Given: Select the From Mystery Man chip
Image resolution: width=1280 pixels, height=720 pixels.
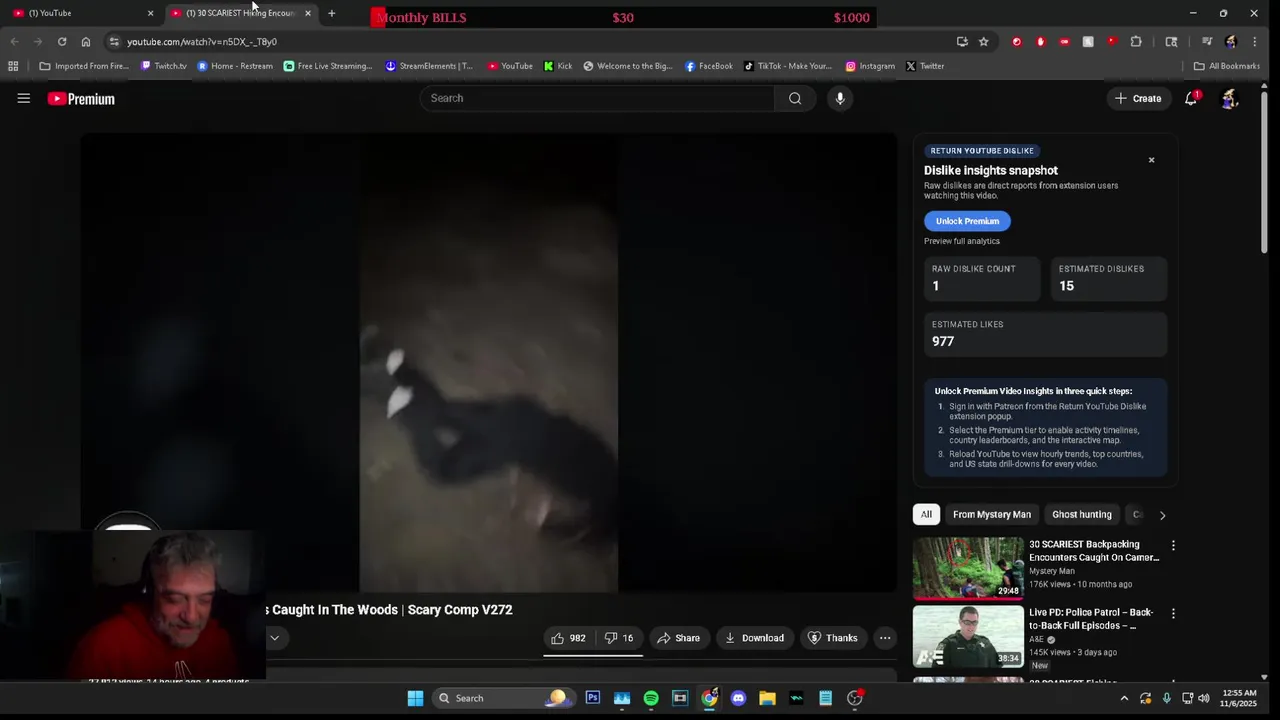Looking at the screenshot, I should tap(991, 514).
